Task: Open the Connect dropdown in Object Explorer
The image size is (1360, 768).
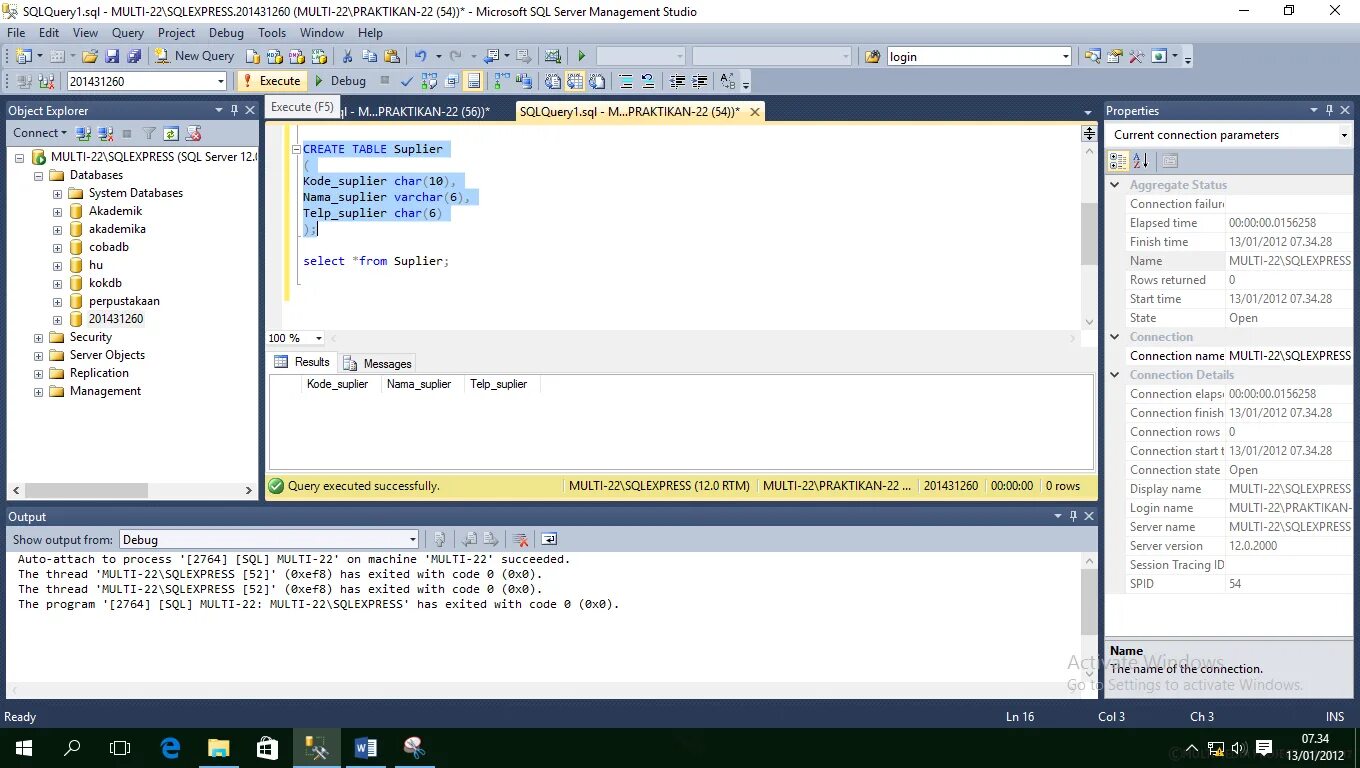Action: pyautogui.click(x=40, y=133)
